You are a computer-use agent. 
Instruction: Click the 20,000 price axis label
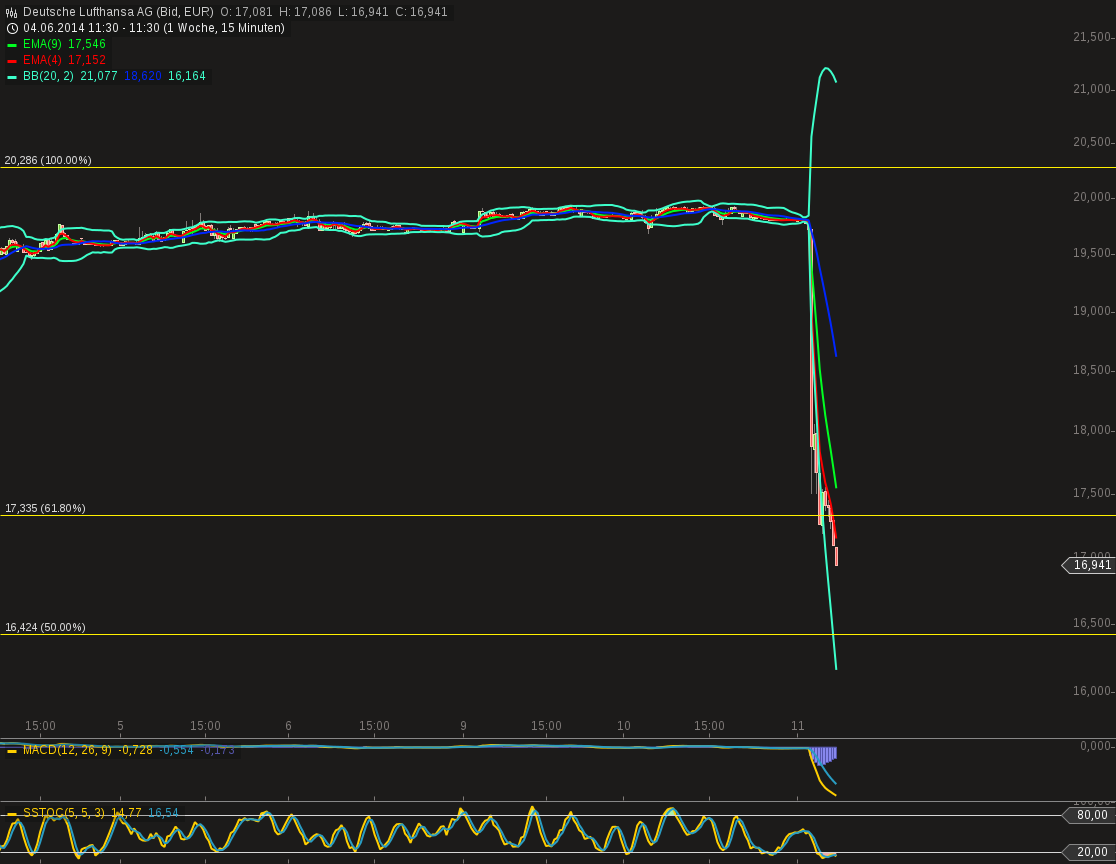coord(1093,197)
